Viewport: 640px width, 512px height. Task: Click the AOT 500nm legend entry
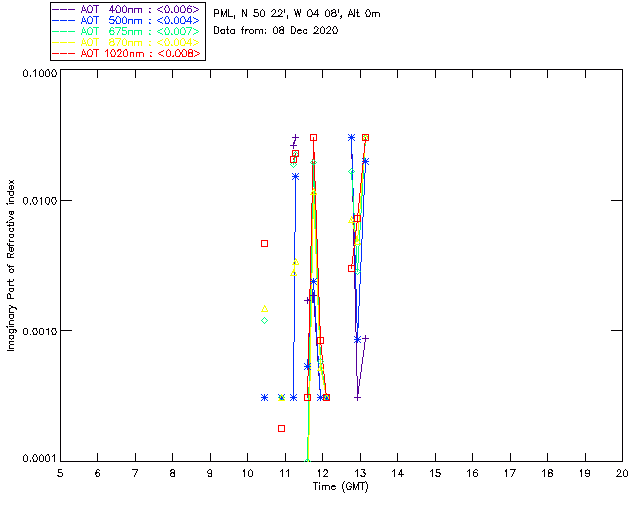pos(127,20)
